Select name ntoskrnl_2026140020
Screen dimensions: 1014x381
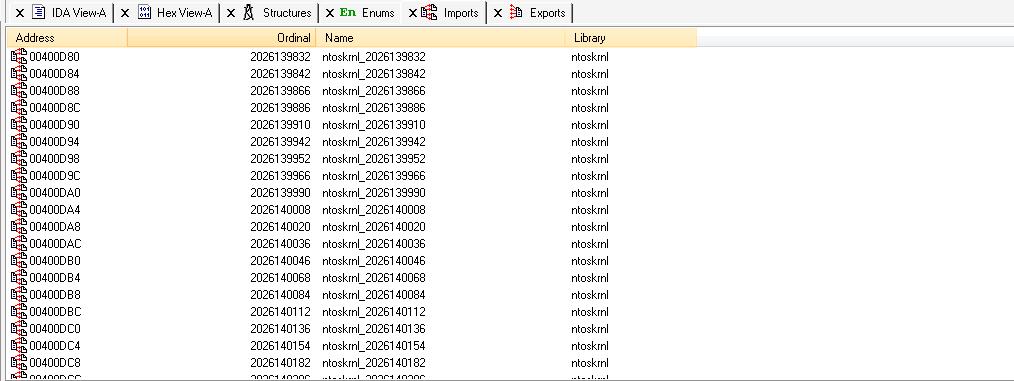click(374, 226)
